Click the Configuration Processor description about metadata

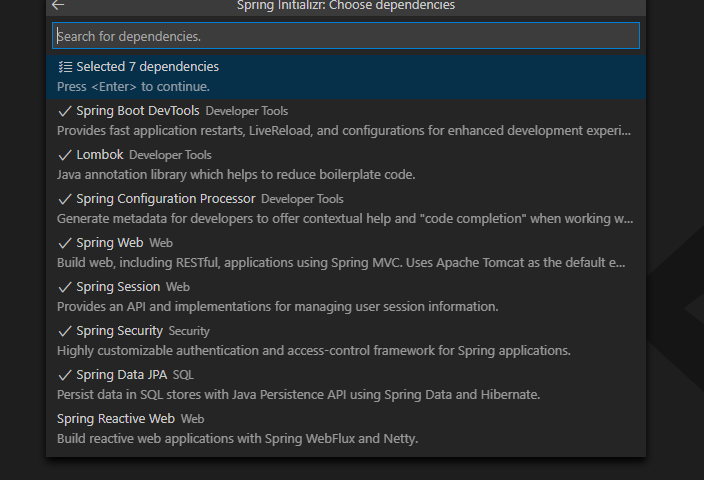(345, 219)
